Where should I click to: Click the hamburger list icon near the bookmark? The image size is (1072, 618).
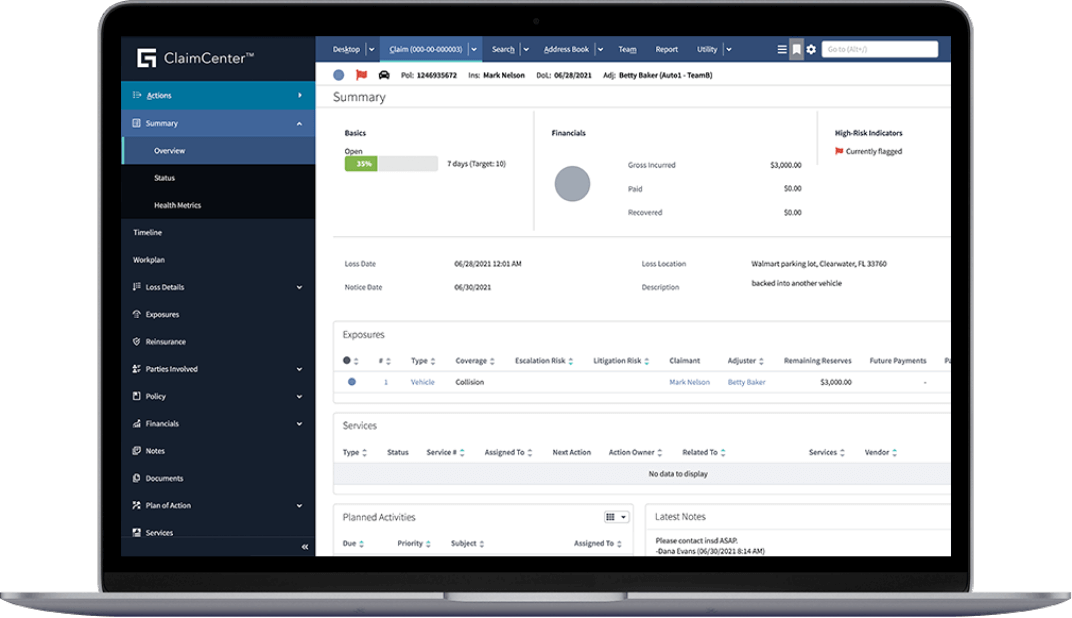coord(781,48)
